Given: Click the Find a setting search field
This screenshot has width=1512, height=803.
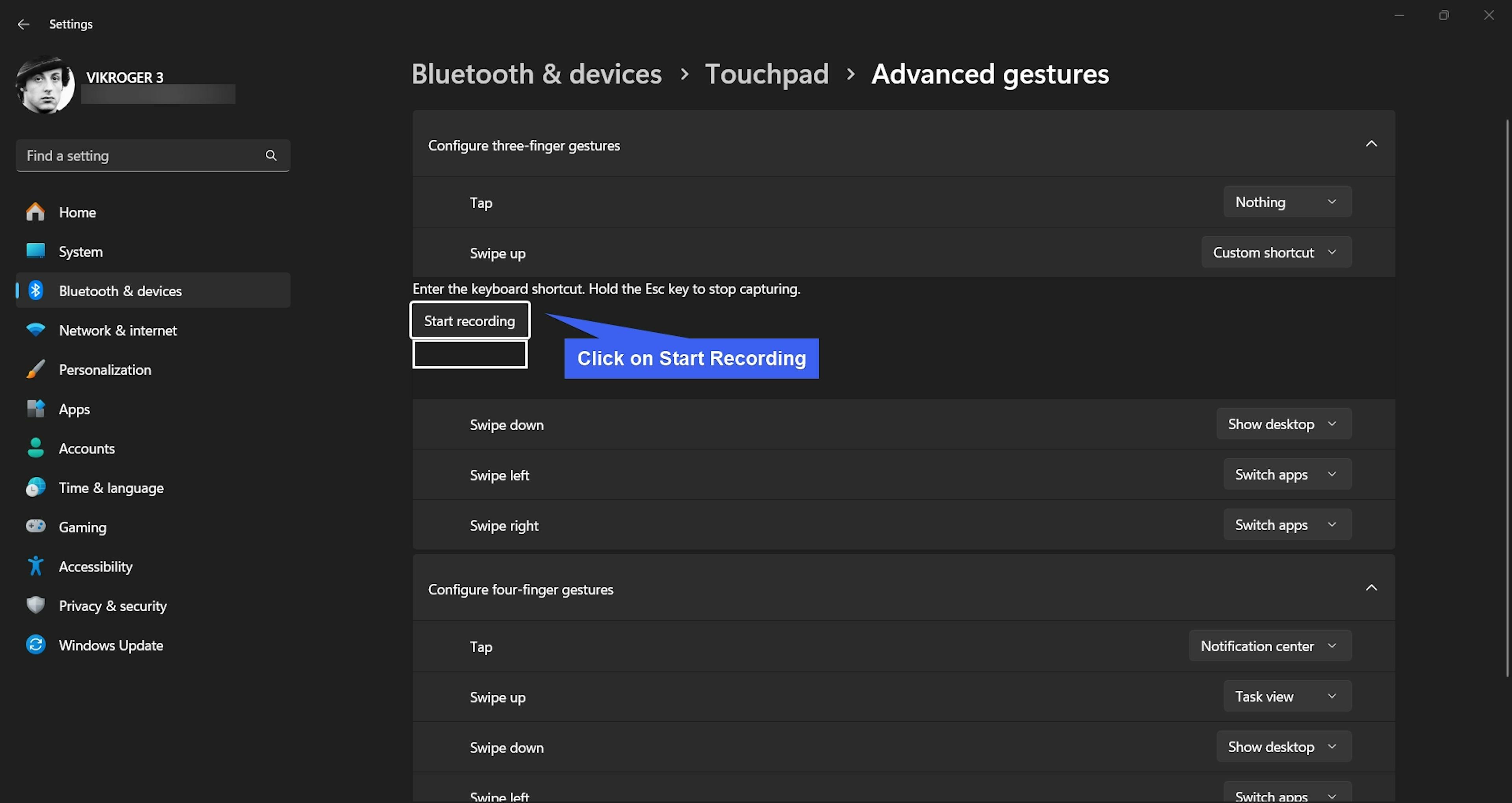Looking at the screenshot, I should click(x=141, y=155).
